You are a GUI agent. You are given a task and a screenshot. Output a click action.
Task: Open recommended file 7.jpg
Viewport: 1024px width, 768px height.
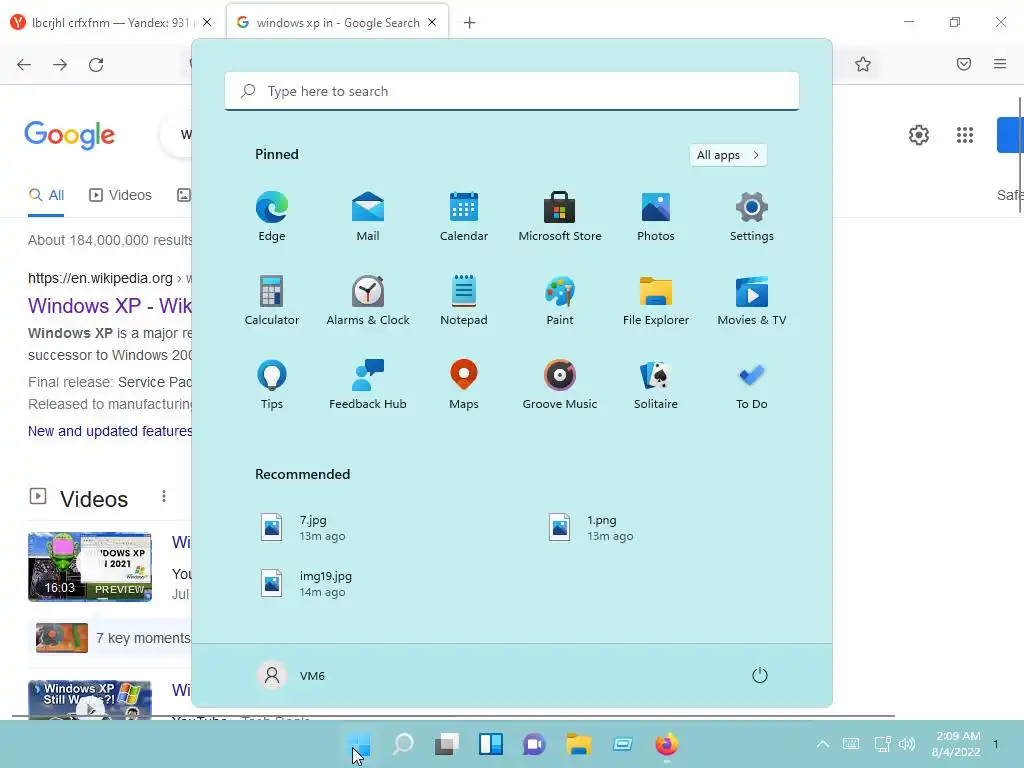[304, 528]
